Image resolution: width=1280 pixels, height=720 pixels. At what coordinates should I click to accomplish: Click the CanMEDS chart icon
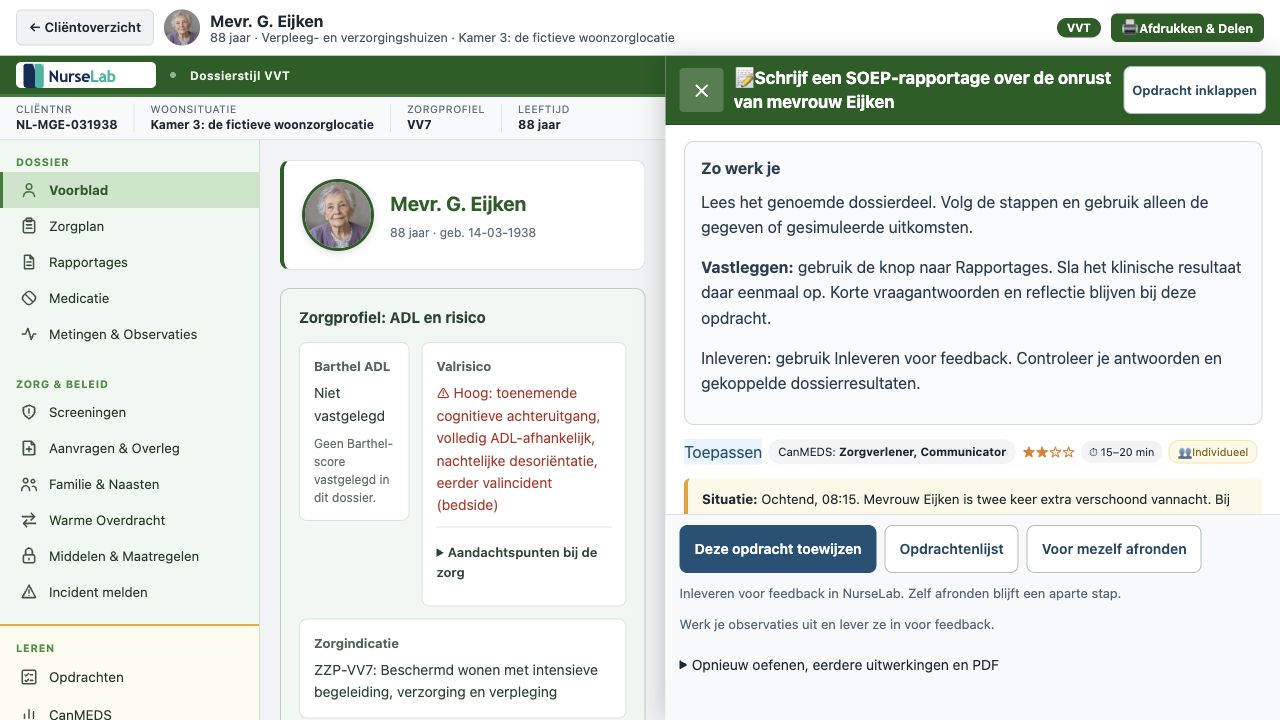tap(29, 714)
